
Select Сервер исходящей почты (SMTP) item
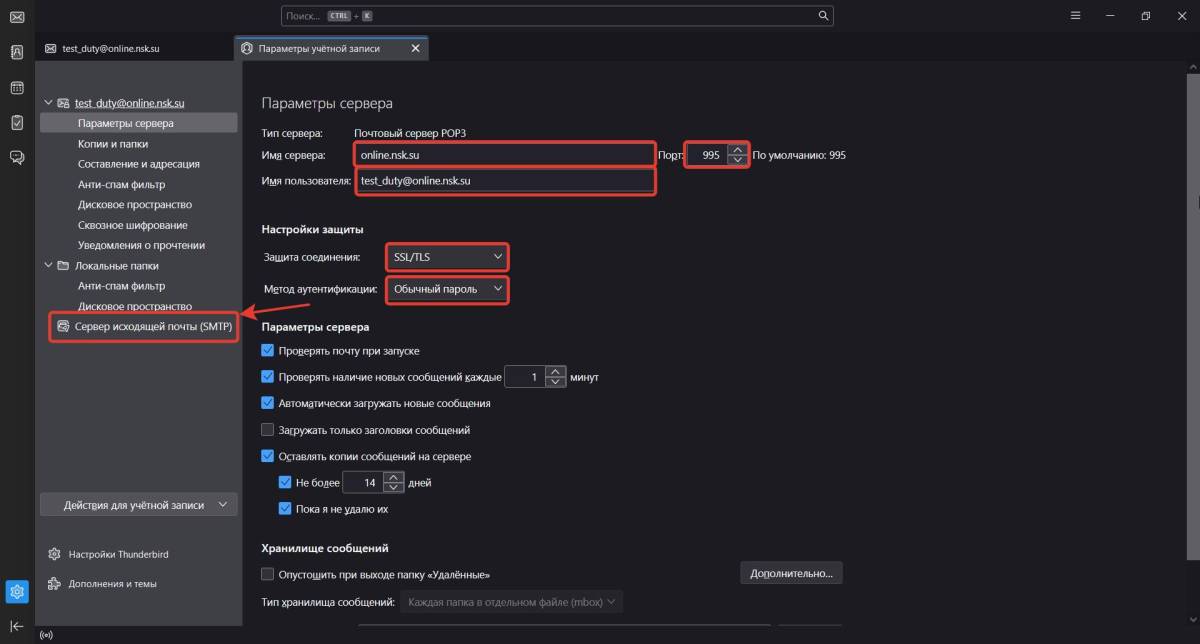point(144,326)
